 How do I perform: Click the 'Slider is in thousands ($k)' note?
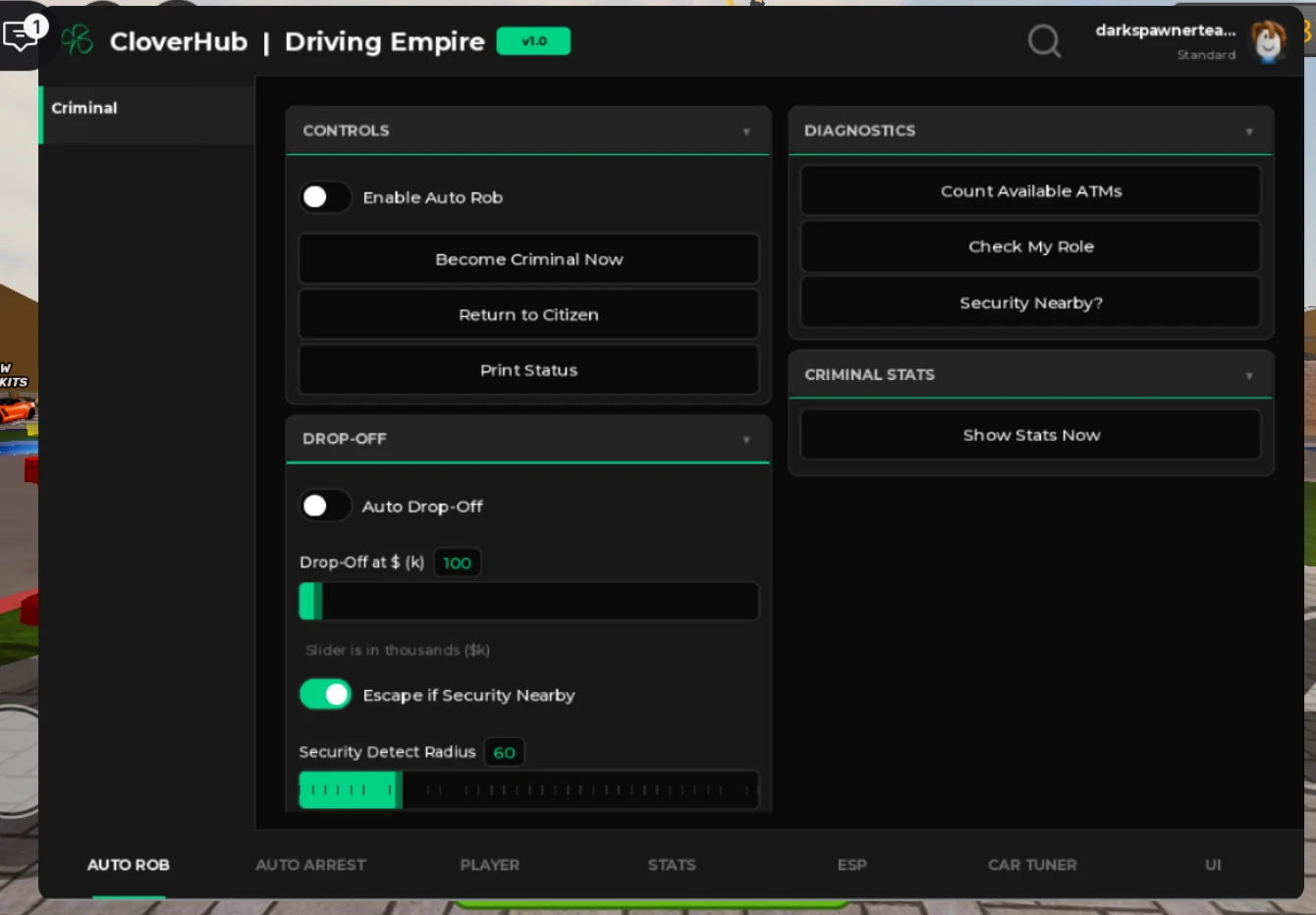(397, 650)
